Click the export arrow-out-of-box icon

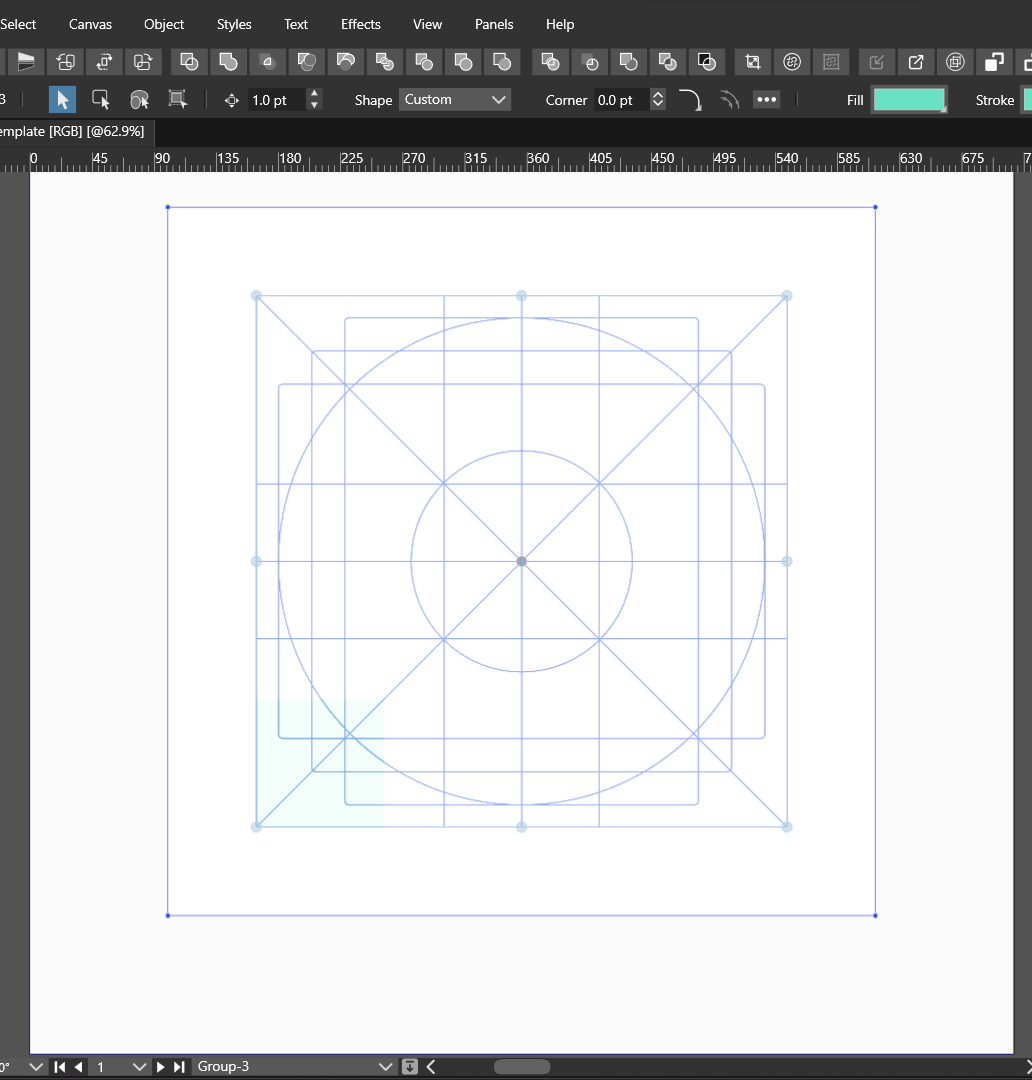pyautogui.click(x=916, y=62)
